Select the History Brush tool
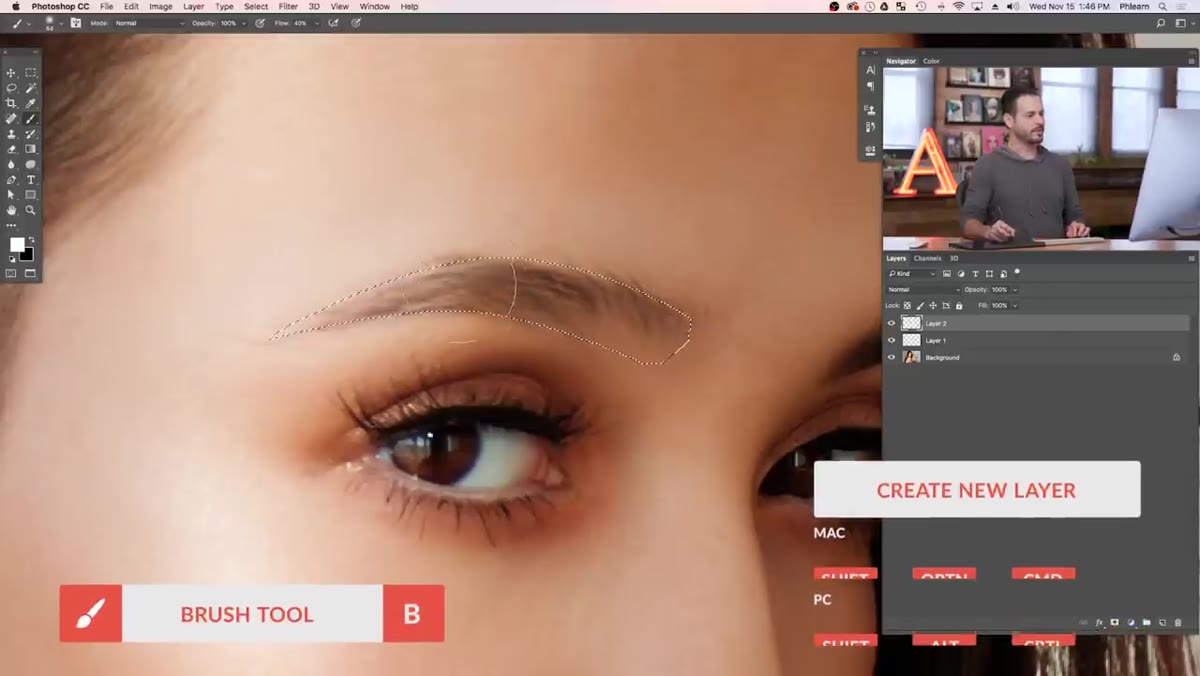This screenshot has width=1200, height=676. coord(30,134)
